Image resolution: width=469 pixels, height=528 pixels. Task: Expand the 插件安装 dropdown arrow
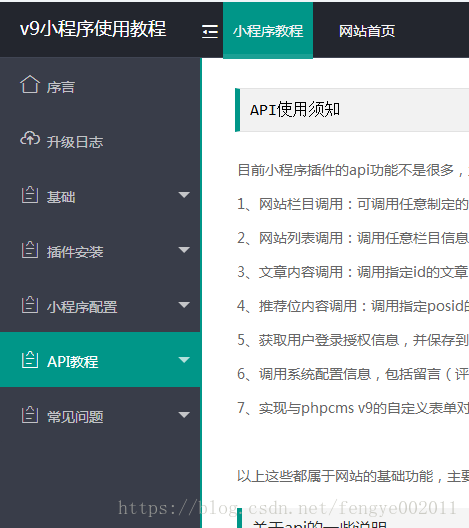point(184,250)
